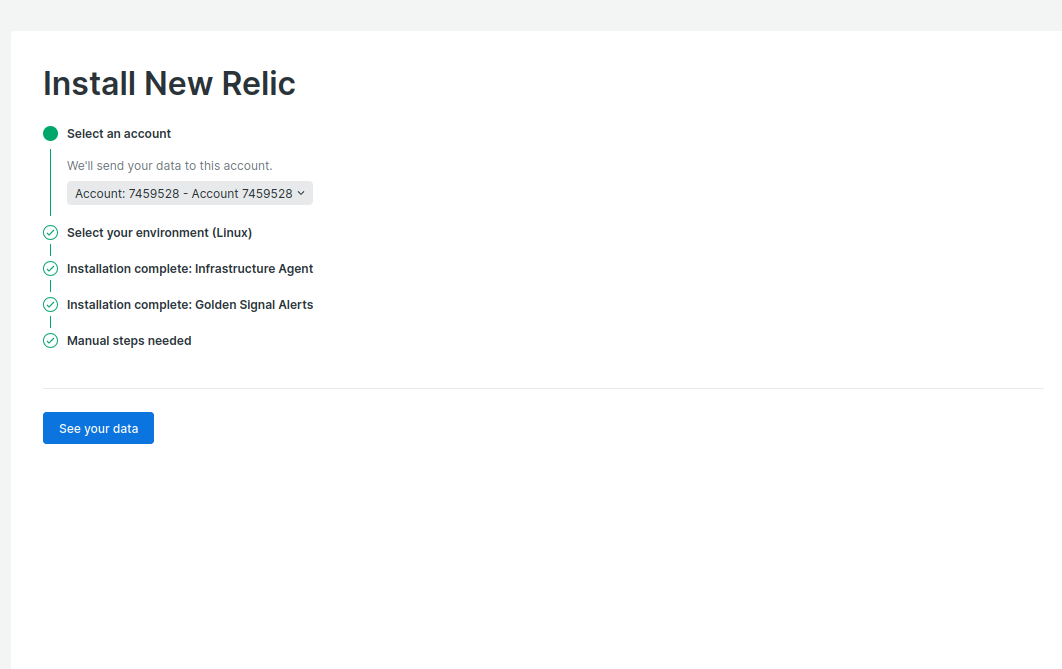Open the Select your environment (Linux) step
The width and height of the screenshot is (1062, 669).
pos(159,233)
